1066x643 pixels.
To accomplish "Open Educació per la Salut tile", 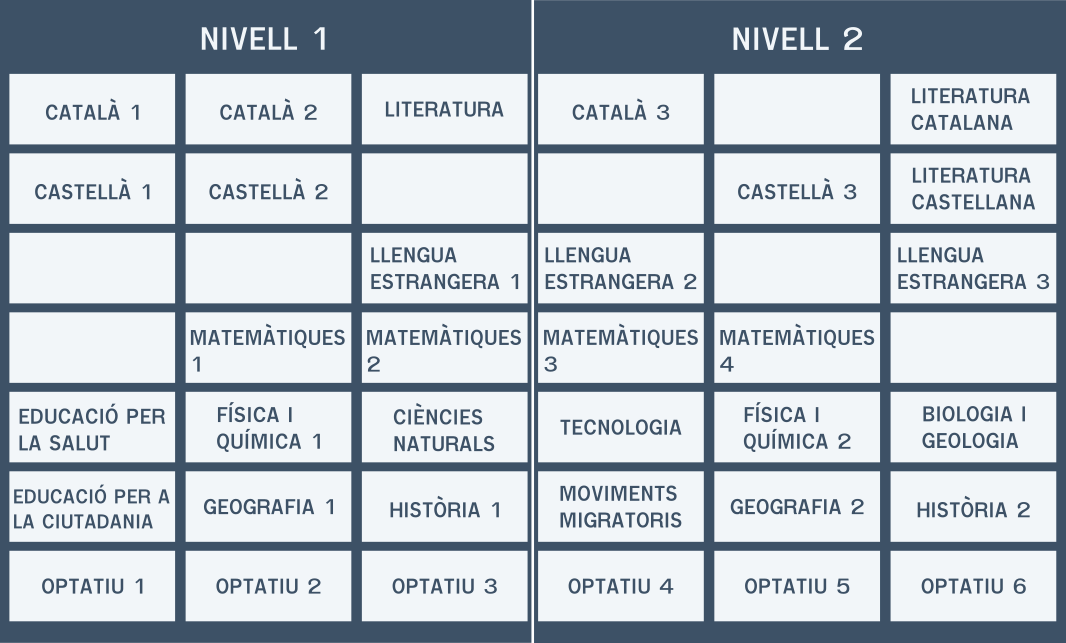I will [92, 427].
